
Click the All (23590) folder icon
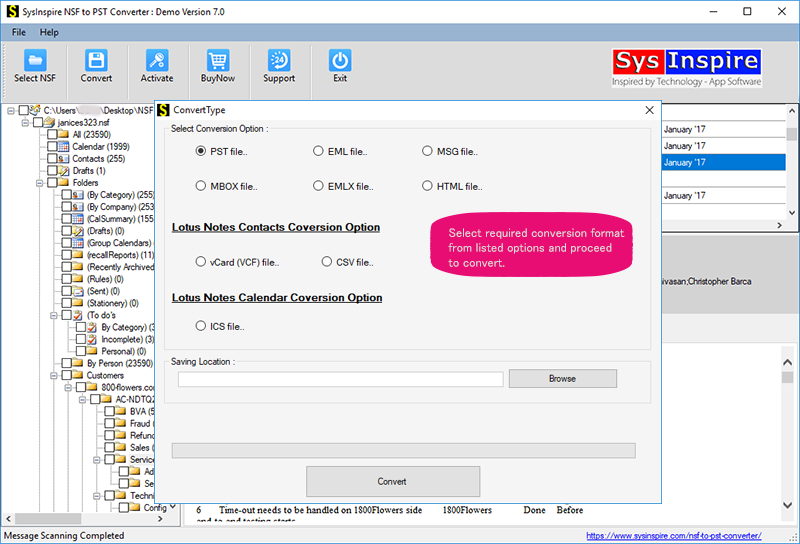[x=64, y=134]
